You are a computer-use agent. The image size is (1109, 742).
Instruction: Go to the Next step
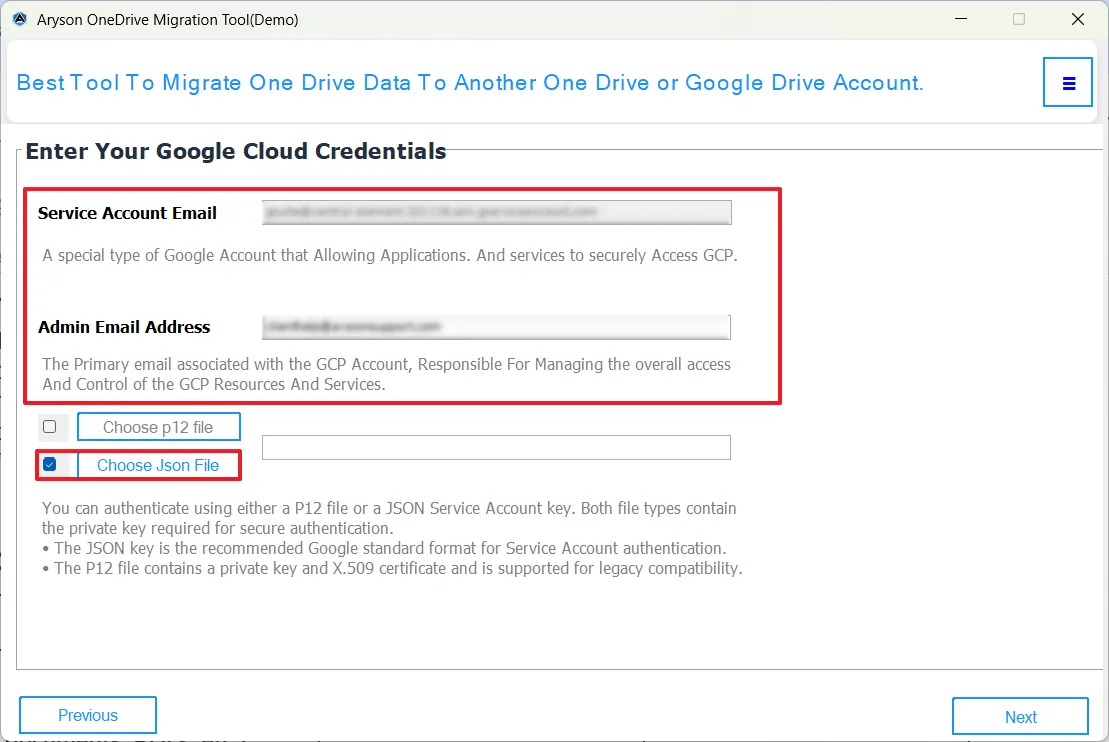[1020, 716]
